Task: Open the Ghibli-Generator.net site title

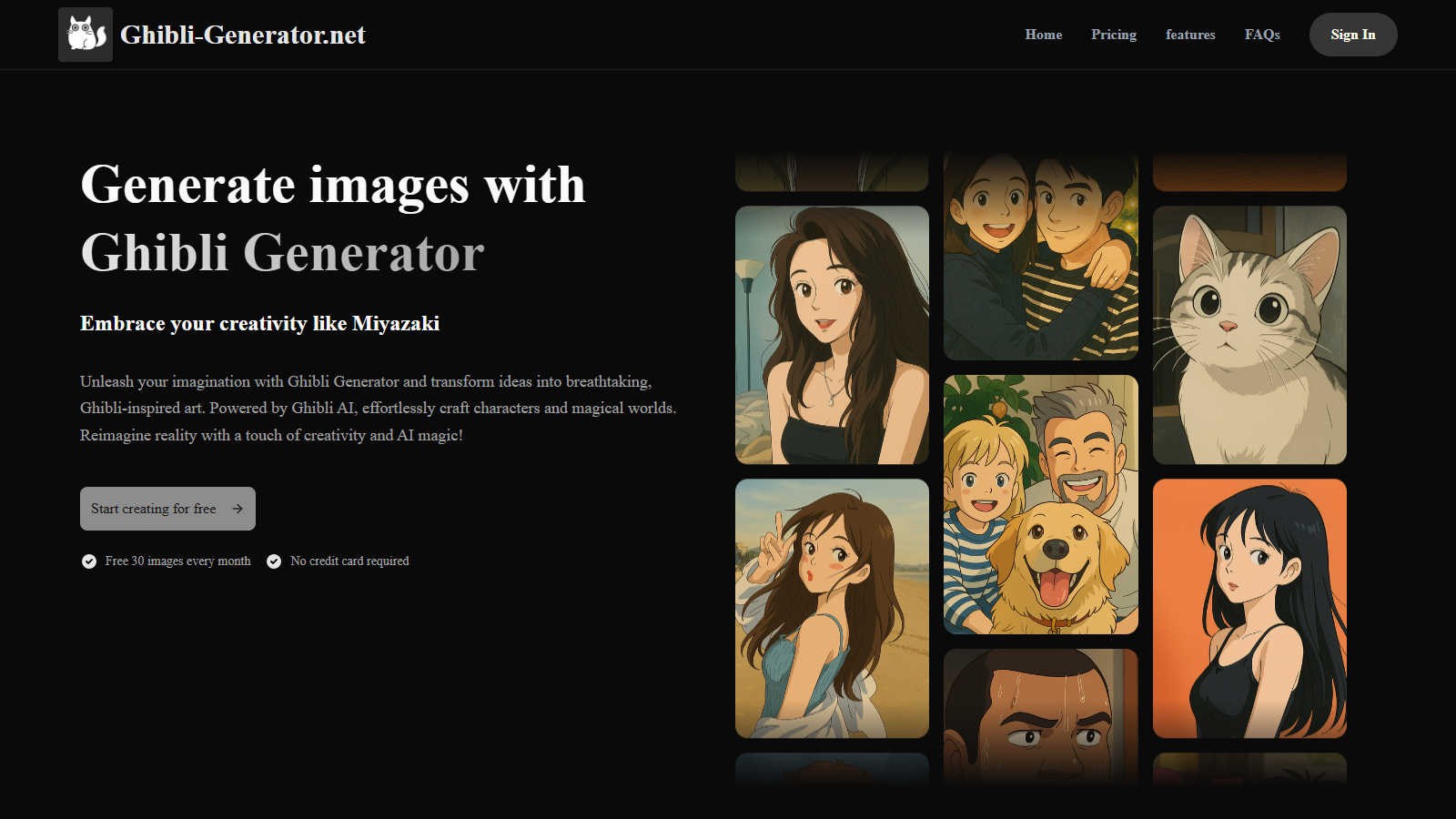Action: point(243,35)
